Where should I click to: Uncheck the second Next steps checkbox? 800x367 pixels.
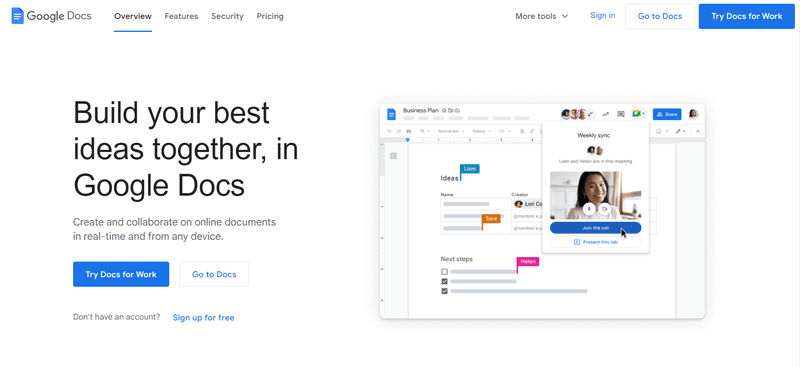[444, 281]
